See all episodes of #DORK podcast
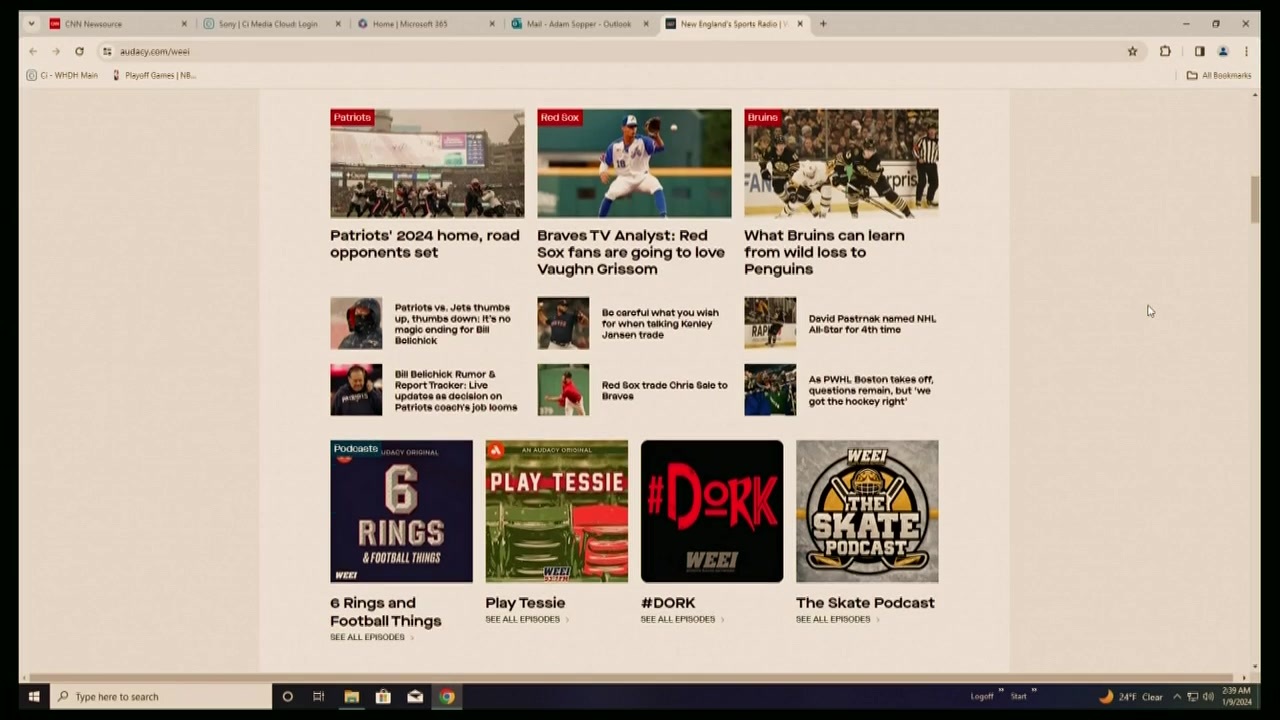This screenshot has height=720, width=1280. point(677,619)
